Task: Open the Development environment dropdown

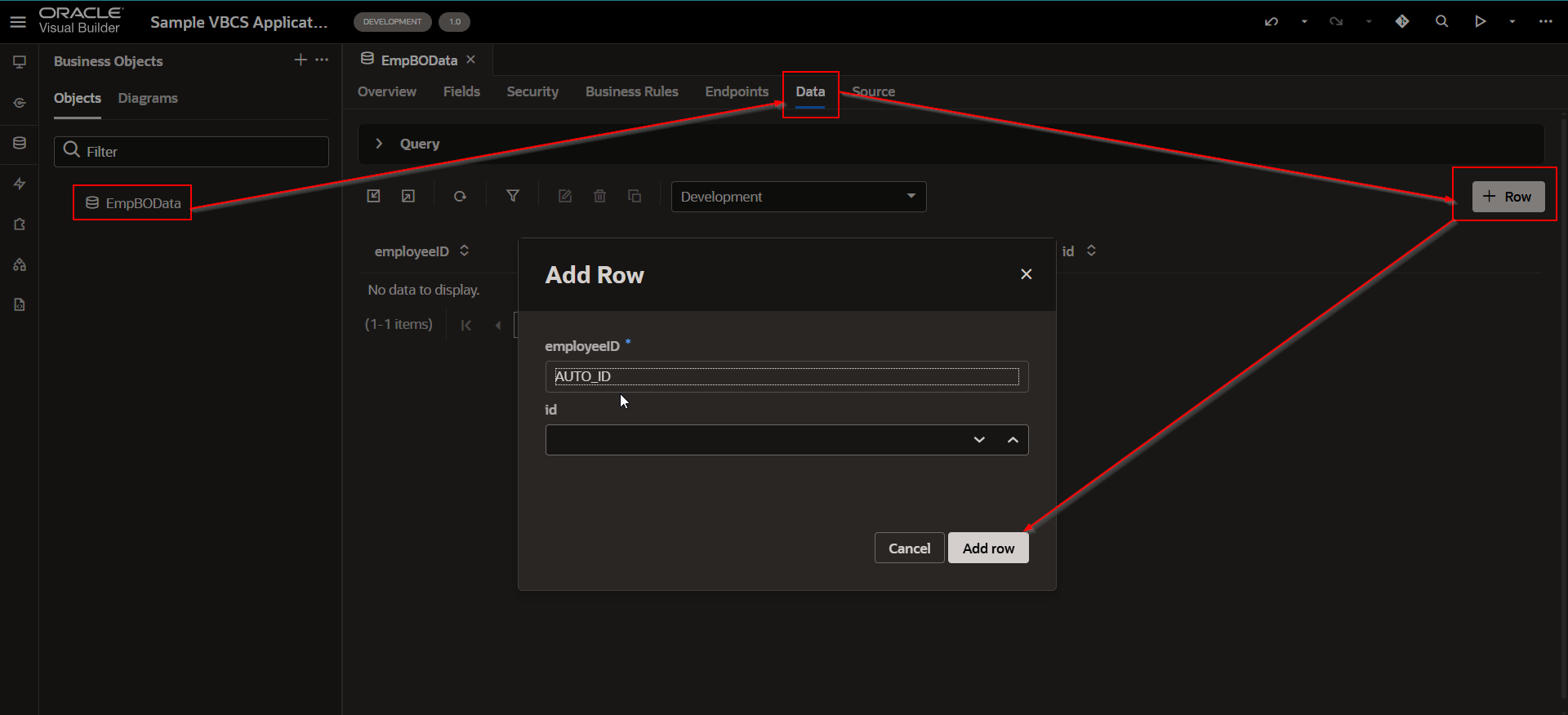Action: [x=799, y=197]
